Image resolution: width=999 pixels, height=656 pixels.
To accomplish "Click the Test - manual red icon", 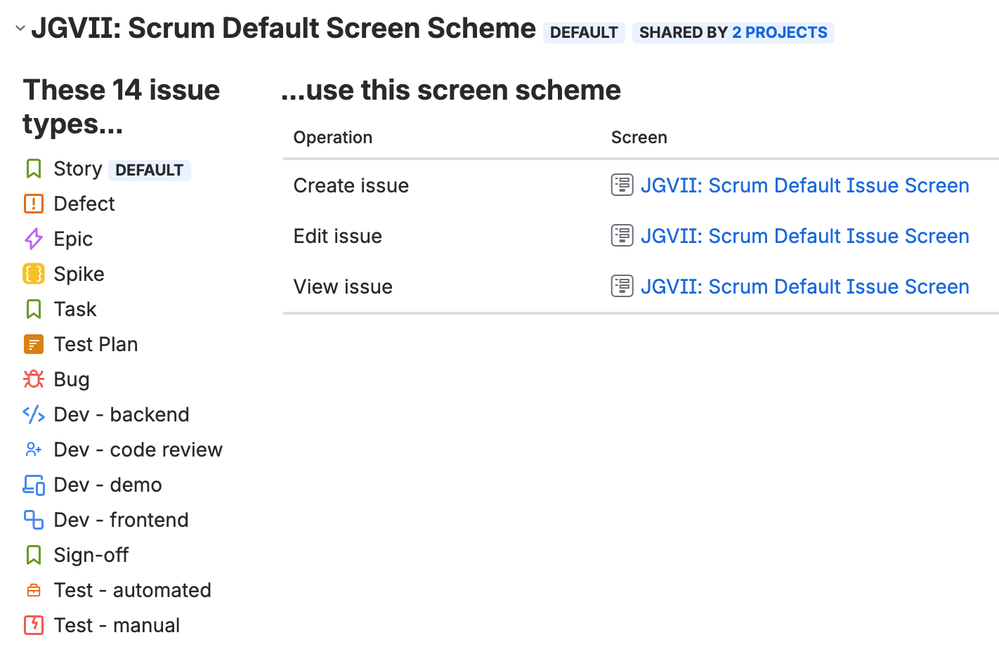I will (34, 625).
